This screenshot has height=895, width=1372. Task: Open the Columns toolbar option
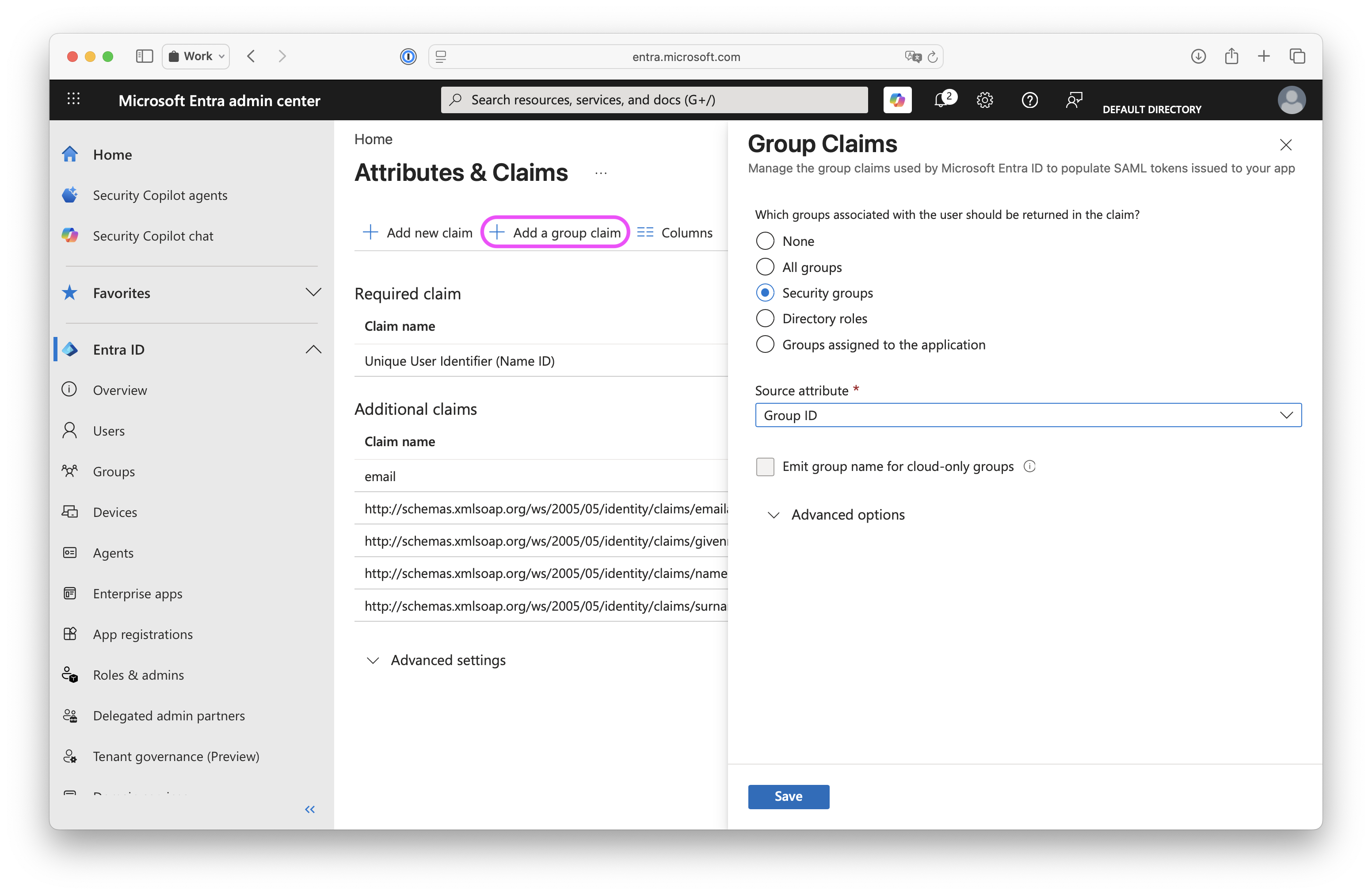pos(675,233)
